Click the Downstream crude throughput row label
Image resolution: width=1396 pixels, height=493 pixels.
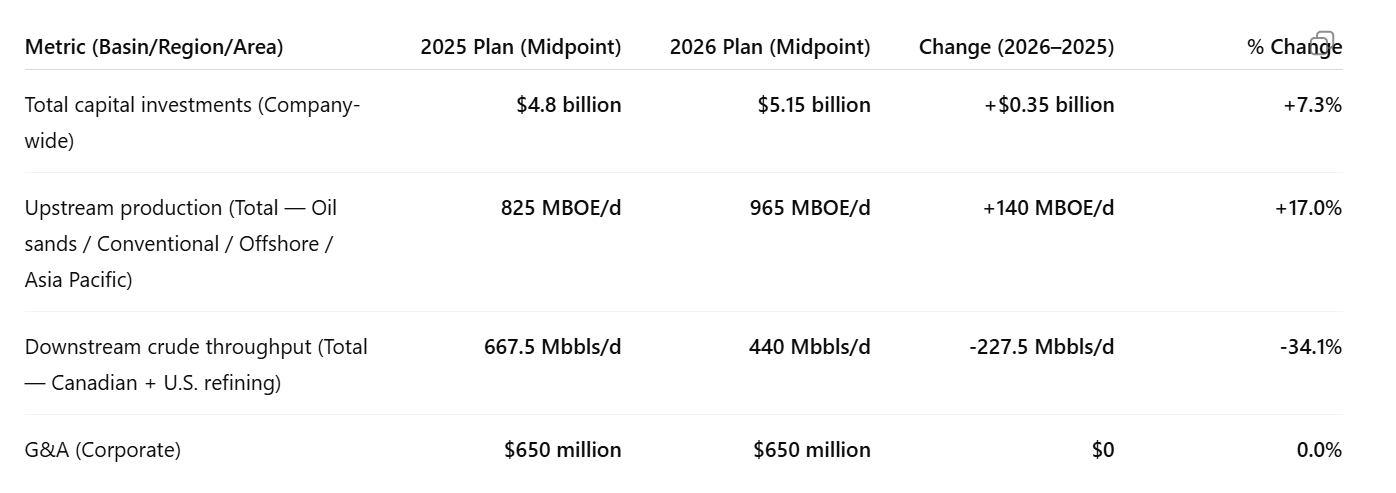pyautogui.click(x=196, y=365)
